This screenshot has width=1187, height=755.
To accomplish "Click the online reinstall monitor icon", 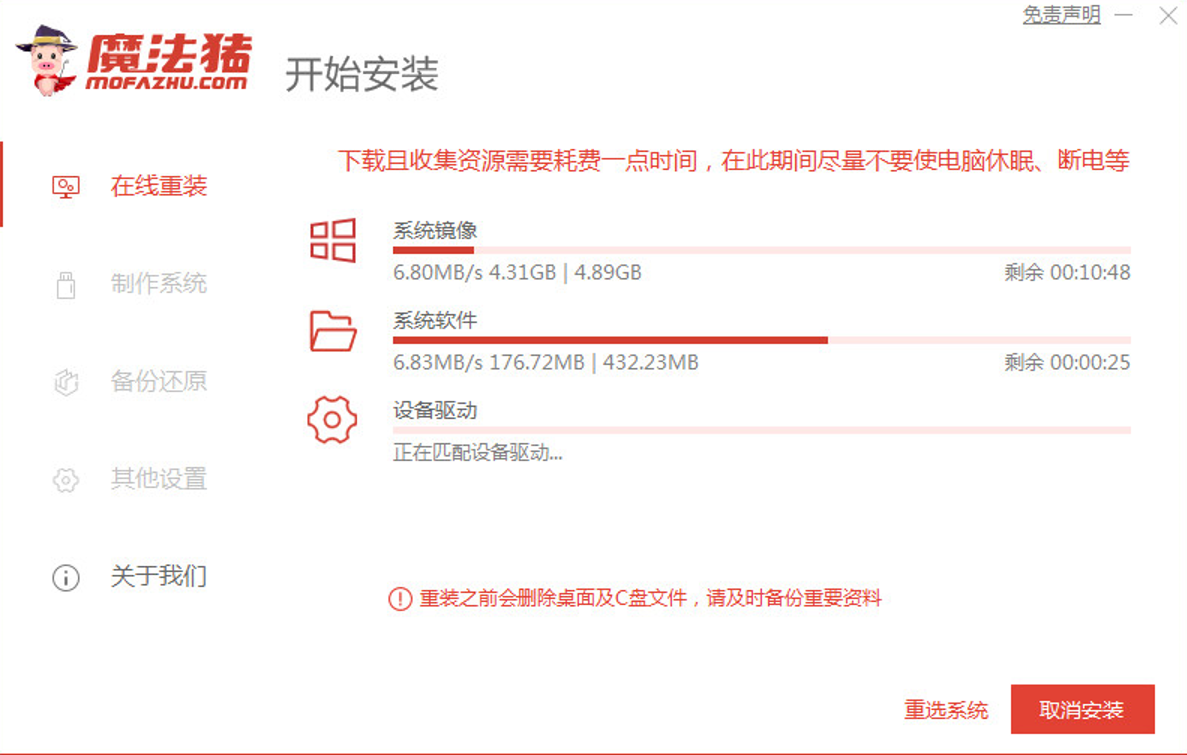I will 66,187.
